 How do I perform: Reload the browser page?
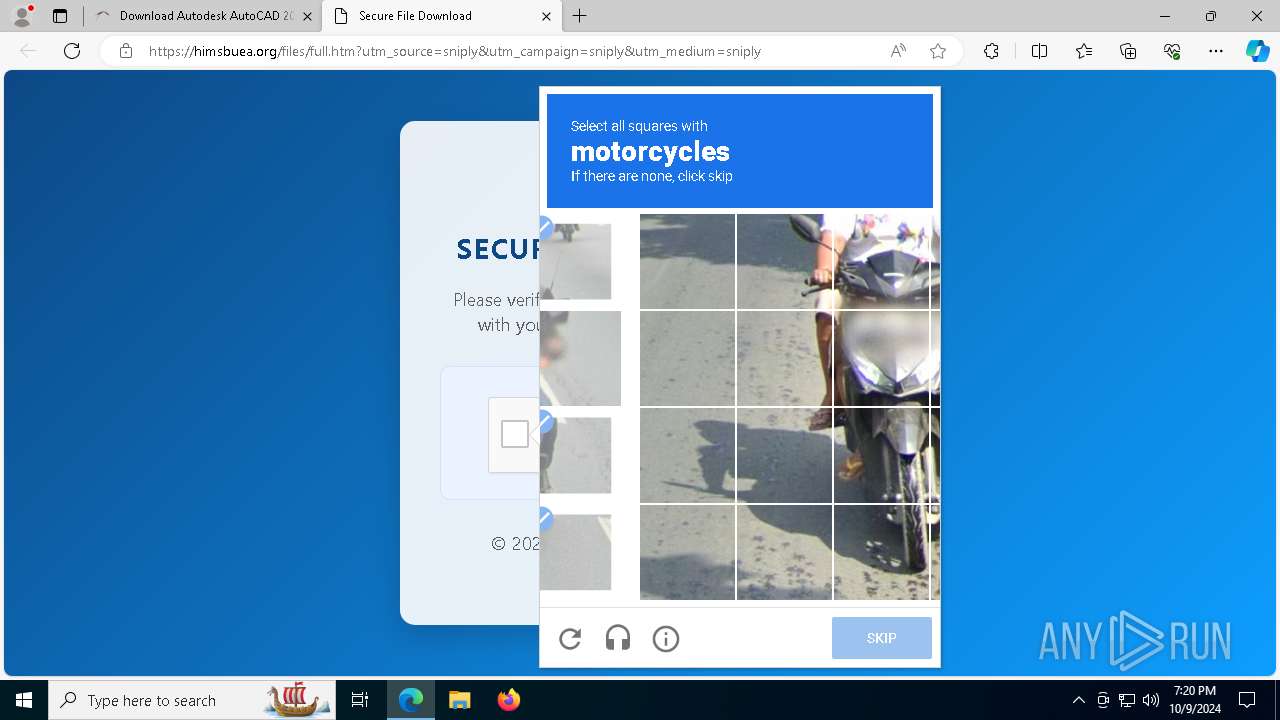pos(72,51)
